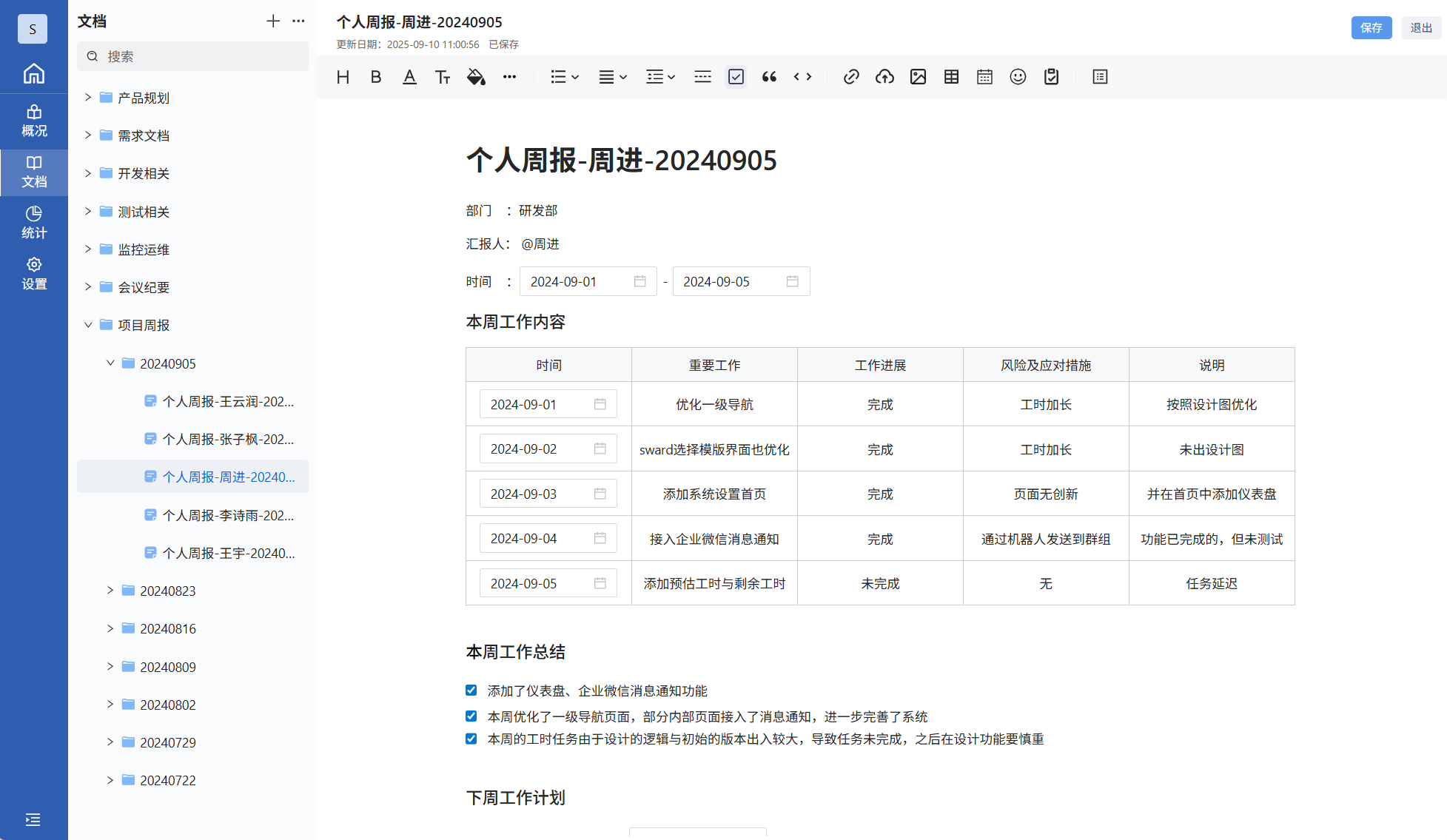Toggle the navigation page optimization summary checkbox
This screenshot has height=840, width=1447.
(x=471, y=716)
